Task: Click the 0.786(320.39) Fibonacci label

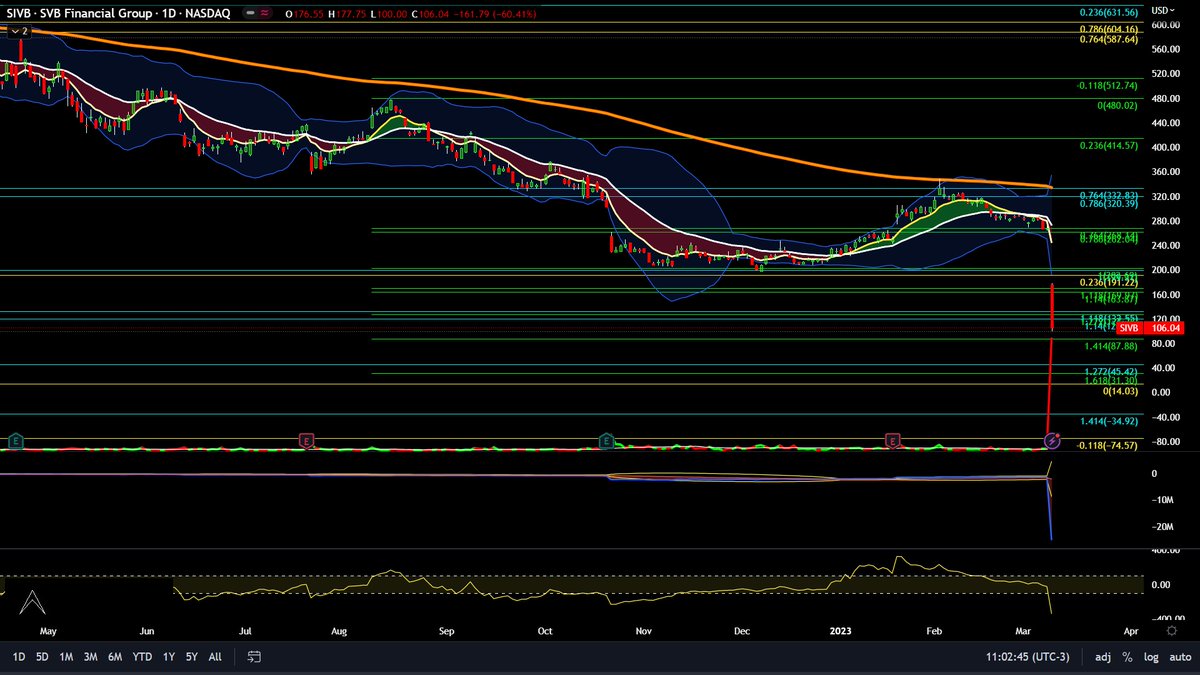Action: pyautogui.click(x=1108, y=203)
